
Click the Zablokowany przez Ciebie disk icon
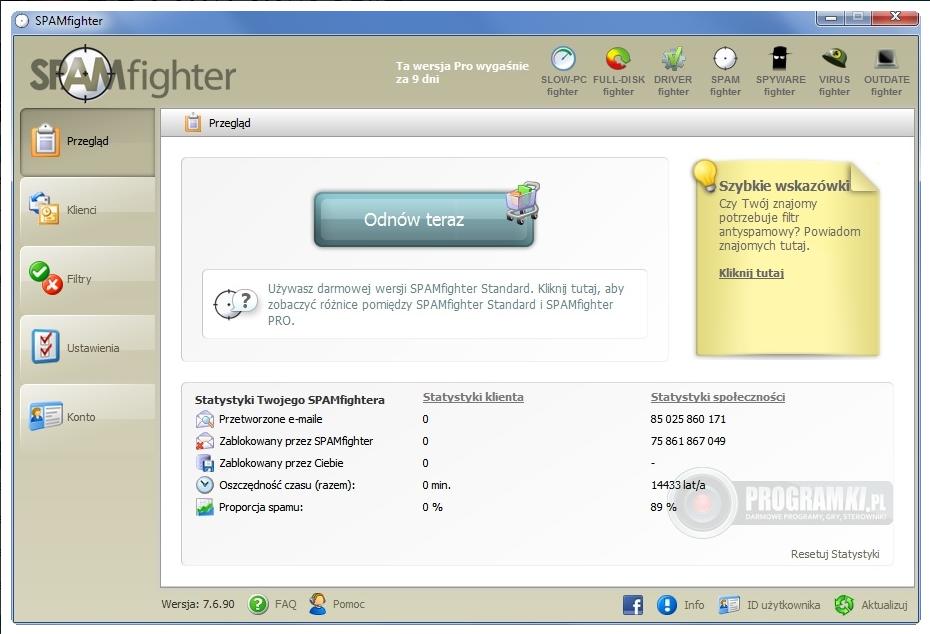click(205, 463)
